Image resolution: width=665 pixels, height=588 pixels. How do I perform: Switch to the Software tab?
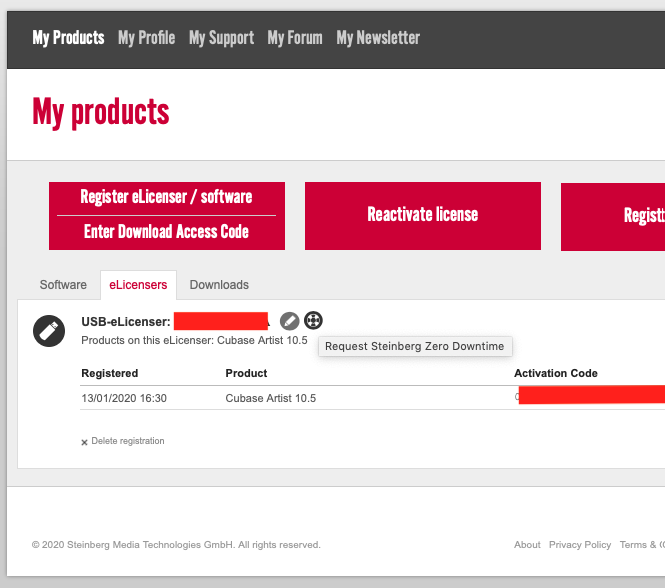click(63, 285)
